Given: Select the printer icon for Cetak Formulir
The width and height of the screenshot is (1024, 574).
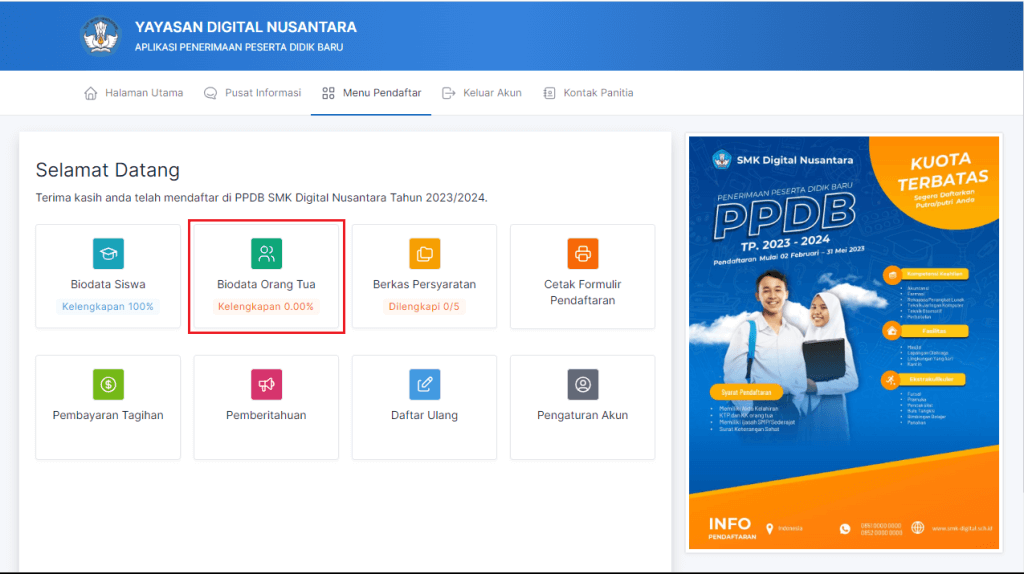Looking at the screenshot, I should coord(582,254).
